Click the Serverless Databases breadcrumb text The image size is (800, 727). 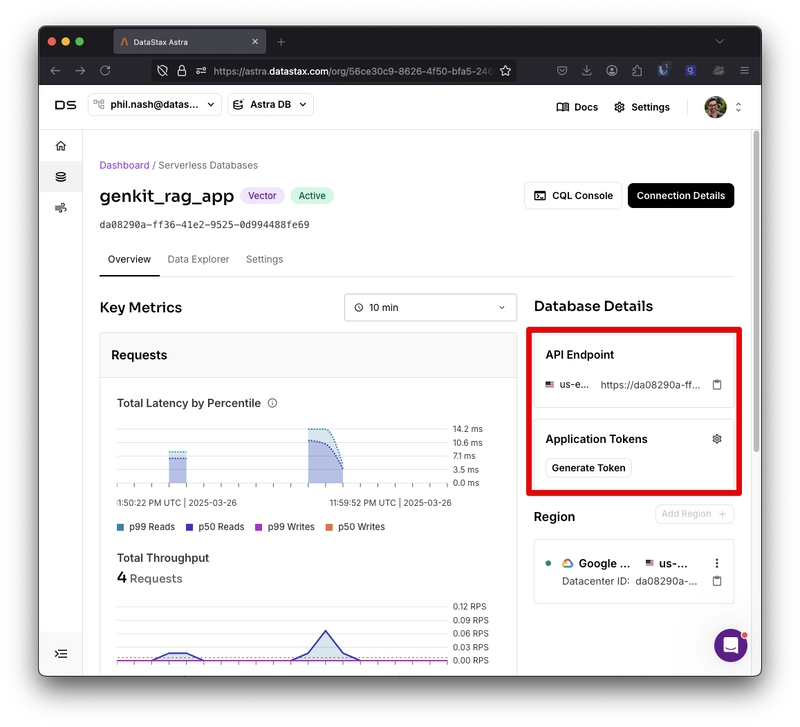click(x=208, y=165)
